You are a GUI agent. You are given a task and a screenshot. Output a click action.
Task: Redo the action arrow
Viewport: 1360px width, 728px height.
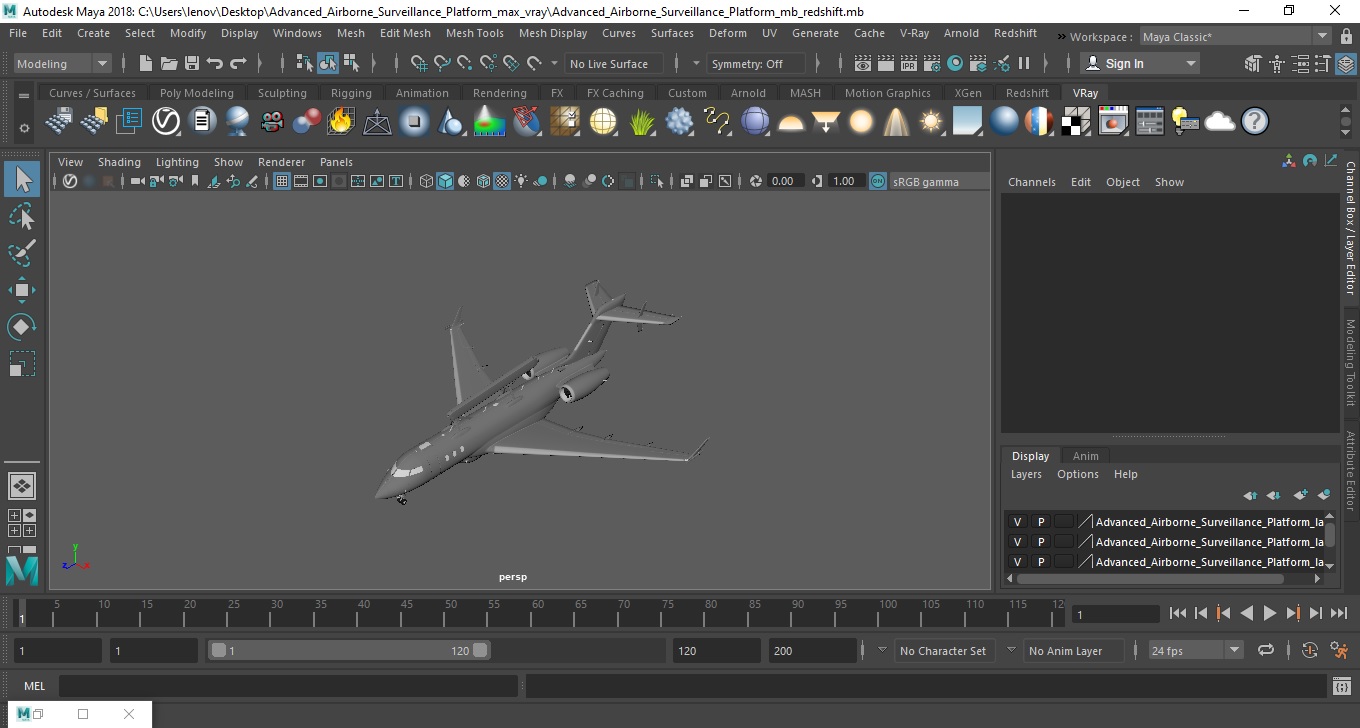[238, 63]
